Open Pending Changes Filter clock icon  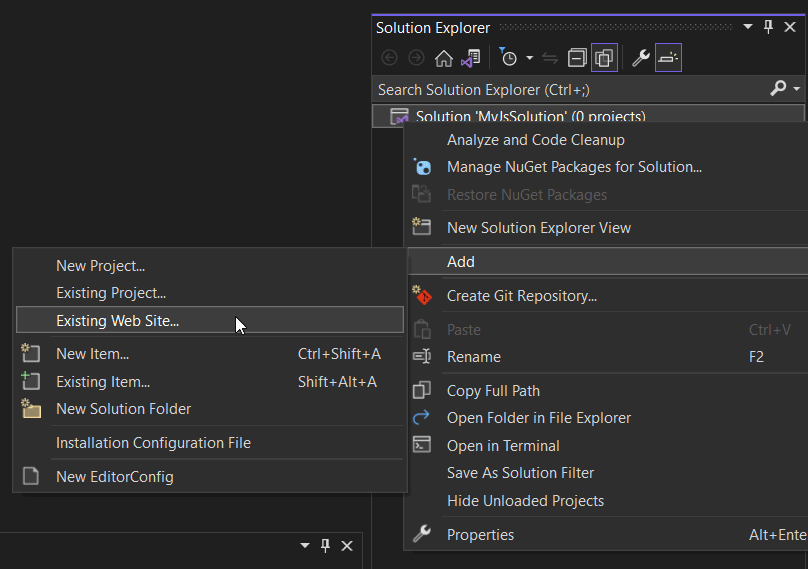click(x=508, y=57)
